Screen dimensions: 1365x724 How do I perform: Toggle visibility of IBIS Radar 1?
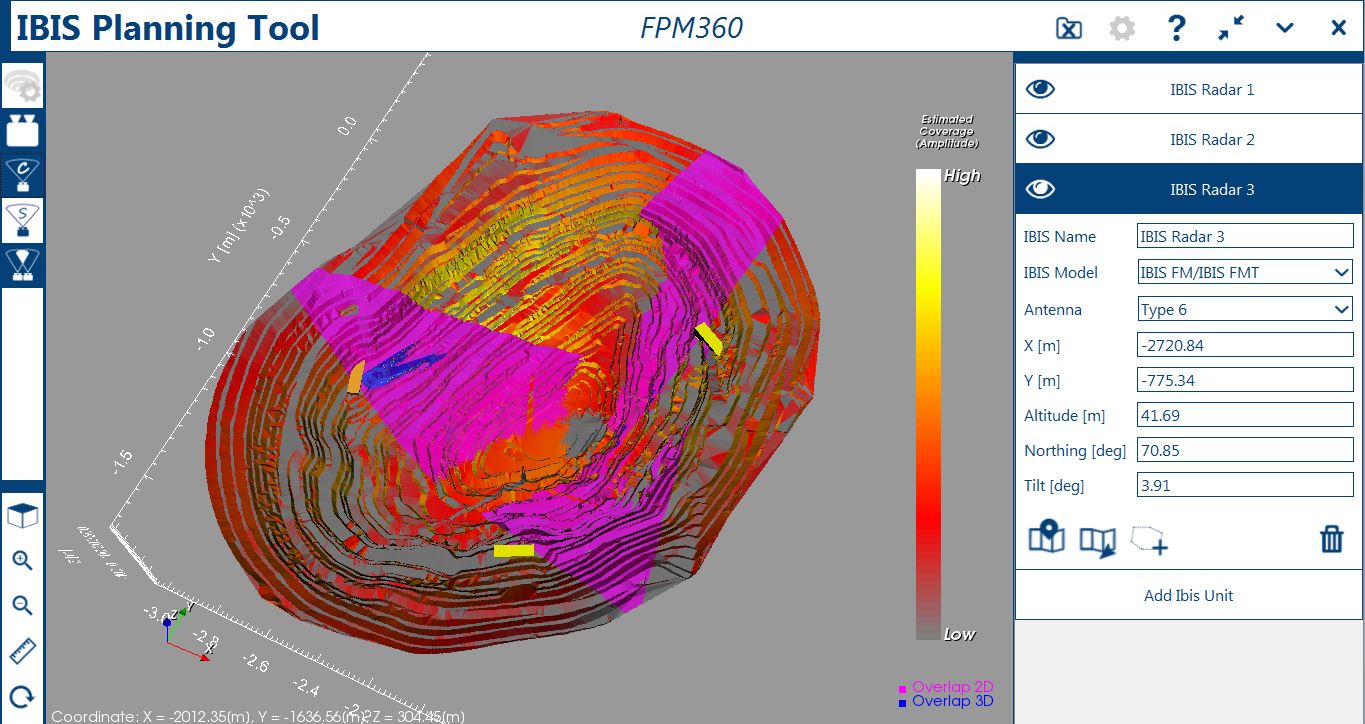1040,89
